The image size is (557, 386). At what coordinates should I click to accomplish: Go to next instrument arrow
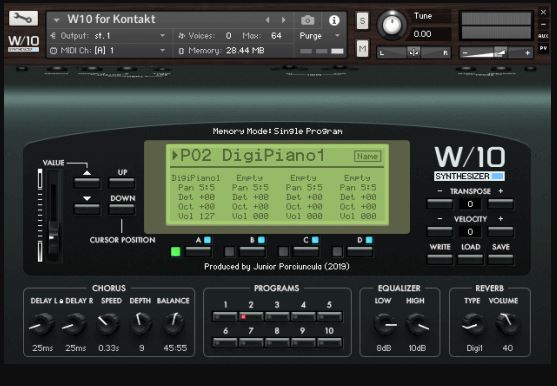[283, 20]
